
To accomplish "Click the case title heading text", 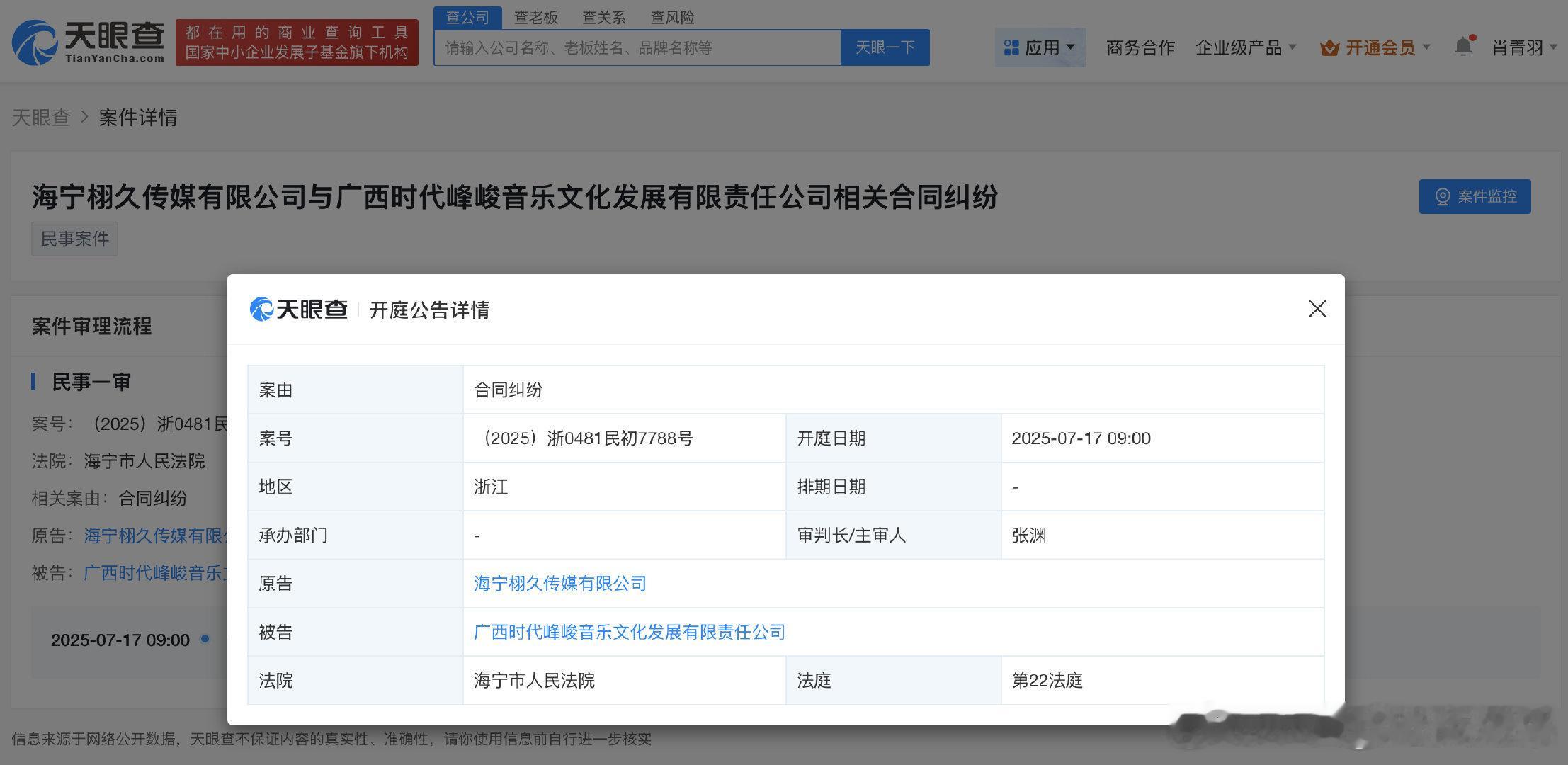I will click(x=515, y=196).
